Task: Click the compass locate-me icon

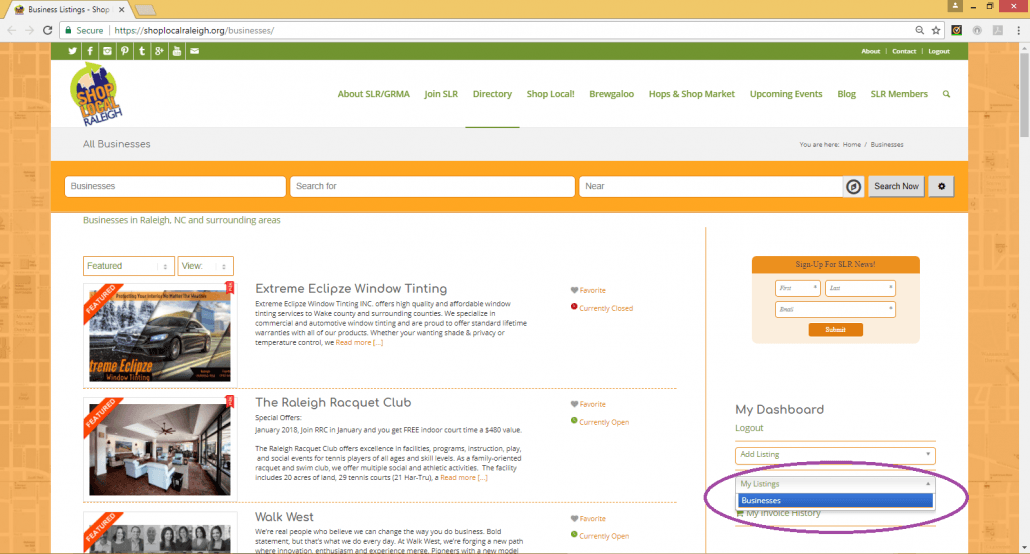Action: 853,186
